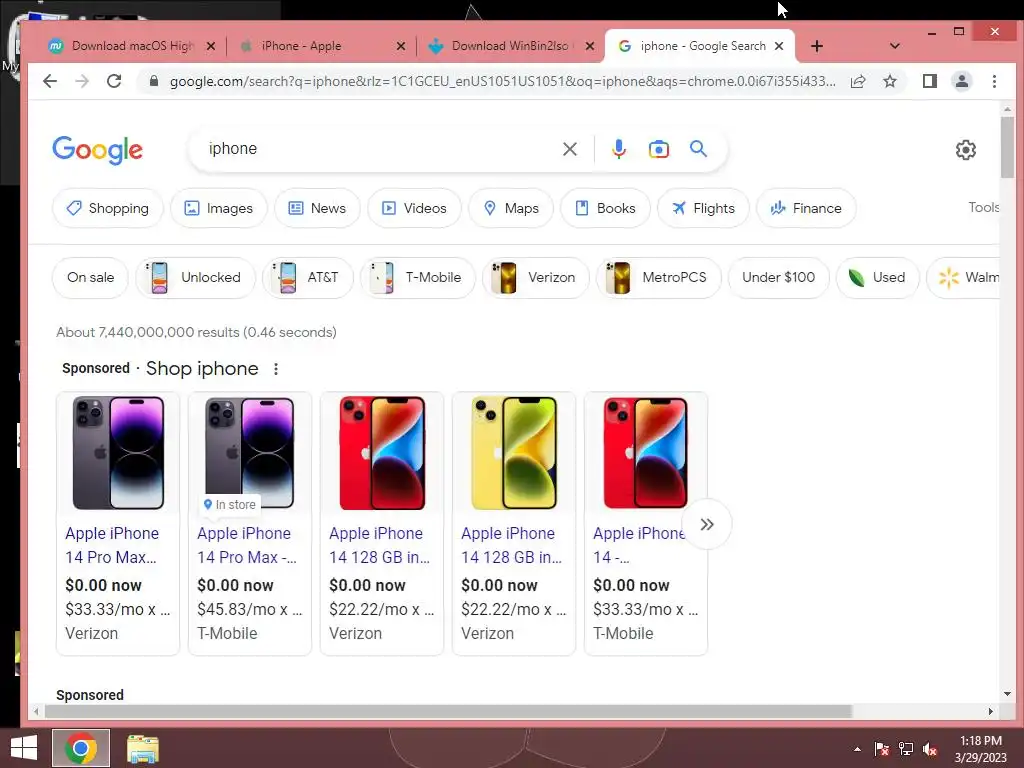Open red Apple iPhone 14 T-Mobile listing
This screenshot has height=768, width=1024.
coord(646,524)
